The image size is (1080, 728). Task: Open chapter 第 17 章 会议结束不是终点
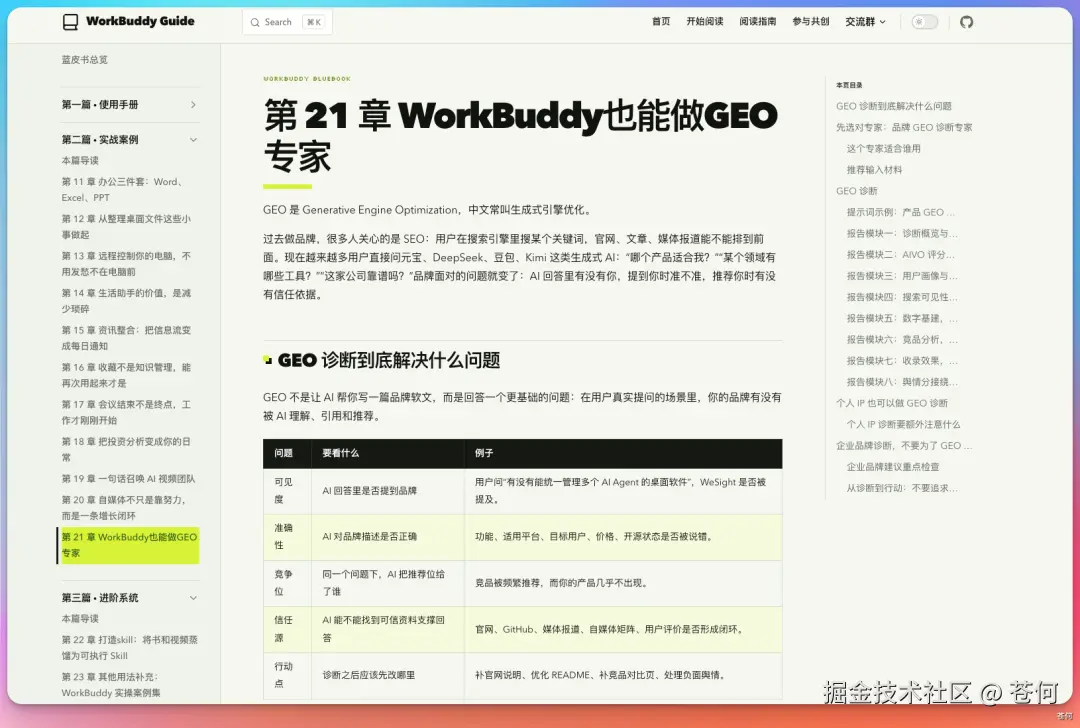[x=126, y=413]
